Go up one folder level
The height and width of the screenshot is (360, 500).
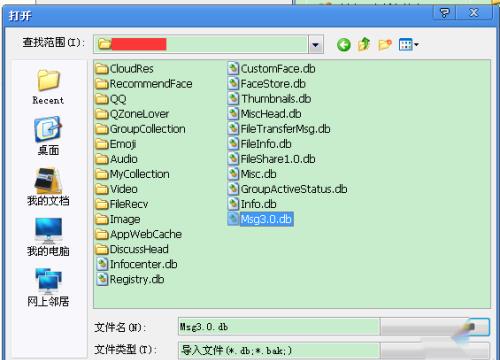pos(364,44)
